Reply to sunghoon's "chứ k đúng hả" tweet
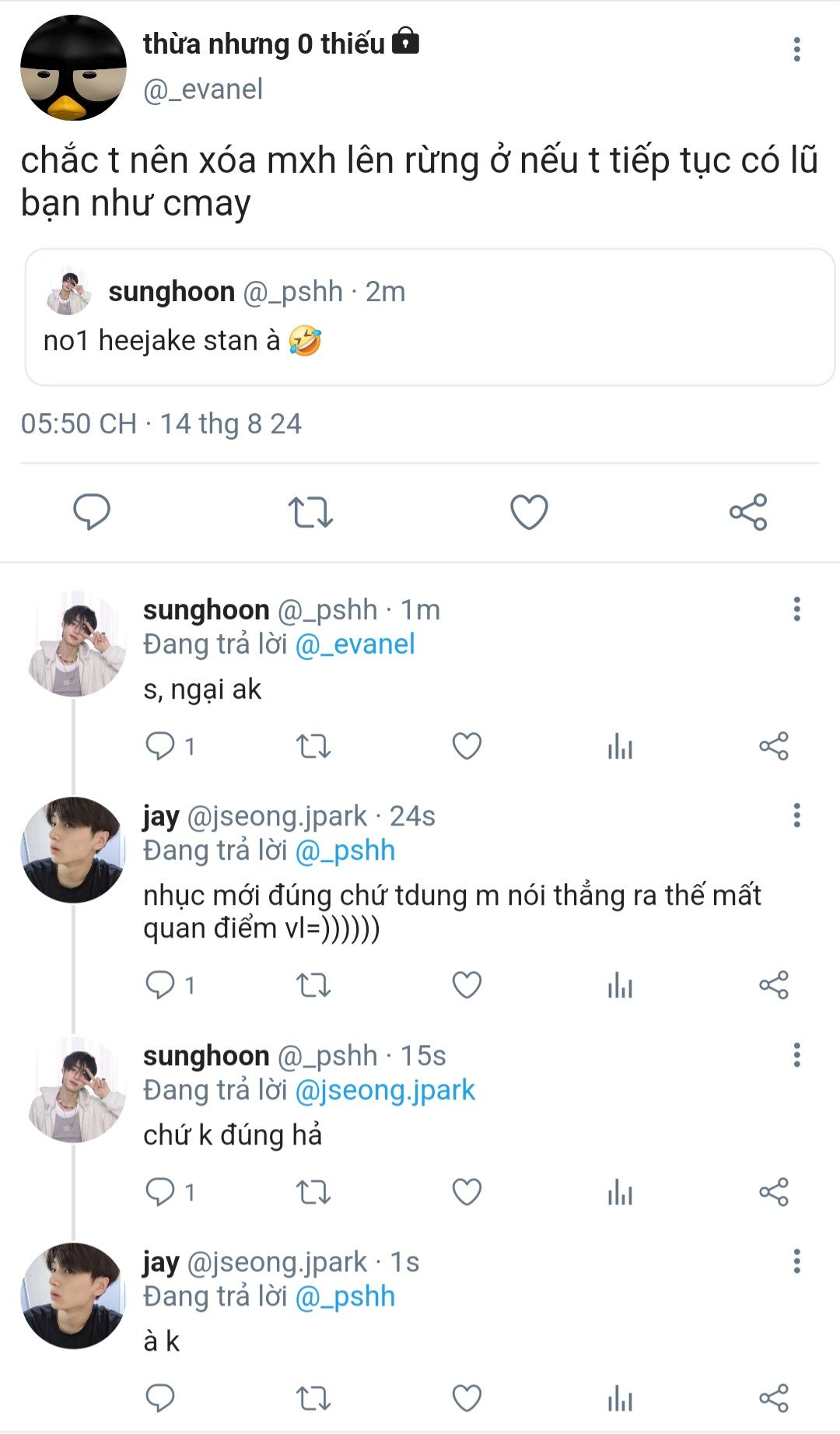840x1434 pixels. tap(160, 1192)
